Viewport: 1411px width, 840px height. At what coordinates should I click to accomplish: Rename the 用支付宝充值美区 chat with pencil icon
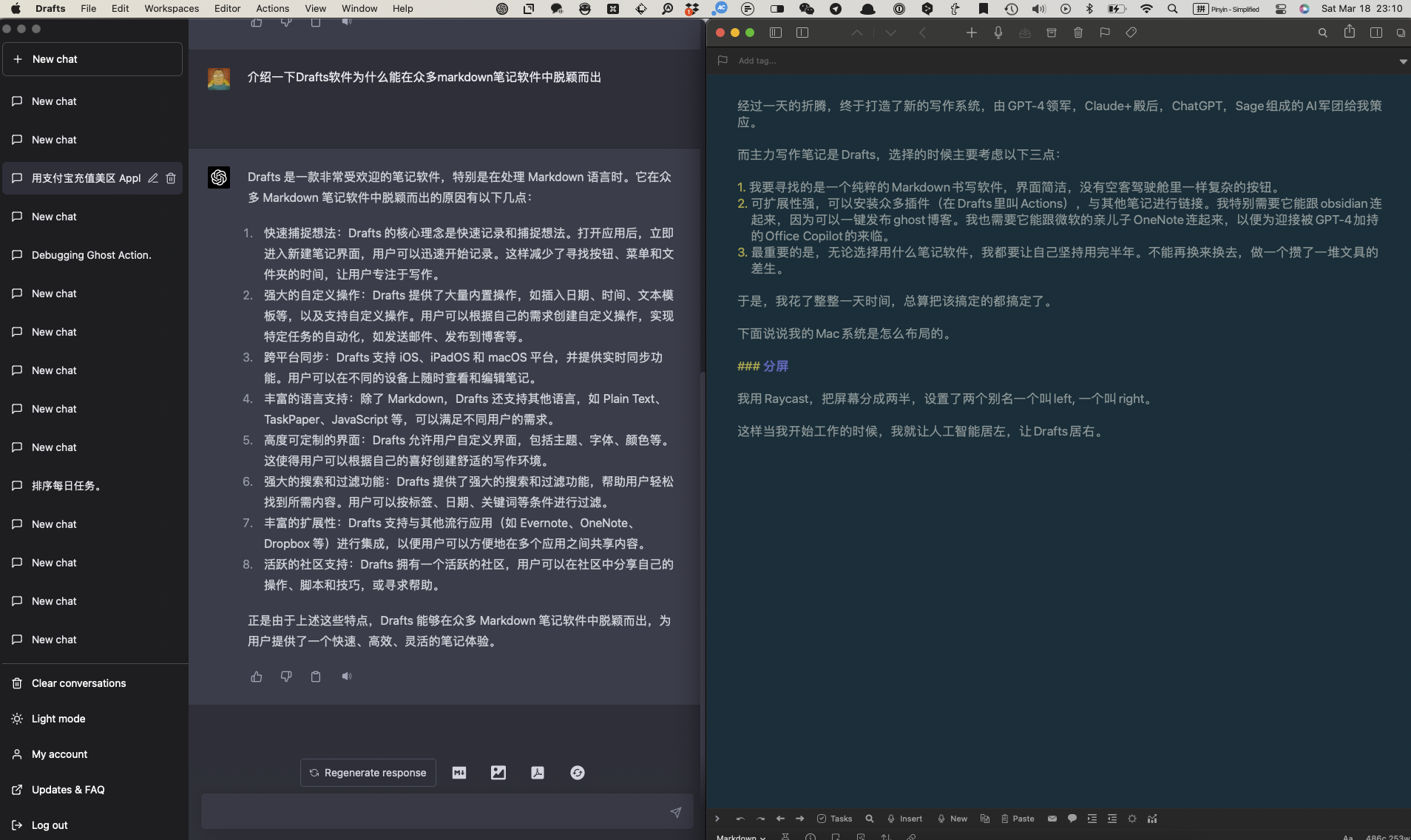coord(153,178)
